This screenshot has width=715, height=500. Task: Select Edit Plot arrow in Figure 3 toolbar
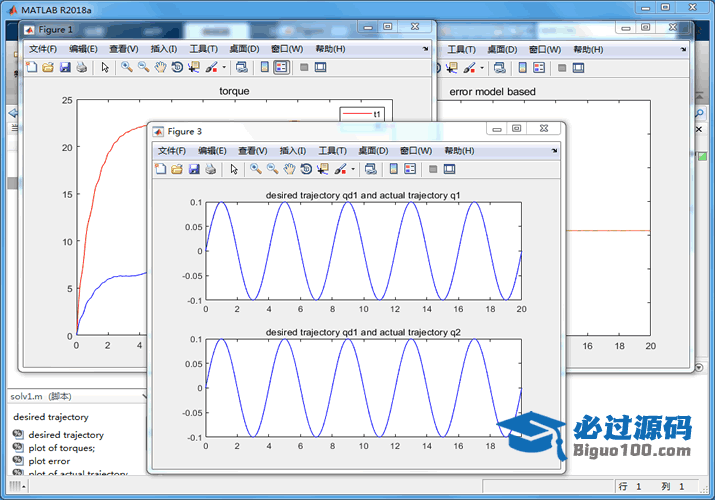click(234, 169)
